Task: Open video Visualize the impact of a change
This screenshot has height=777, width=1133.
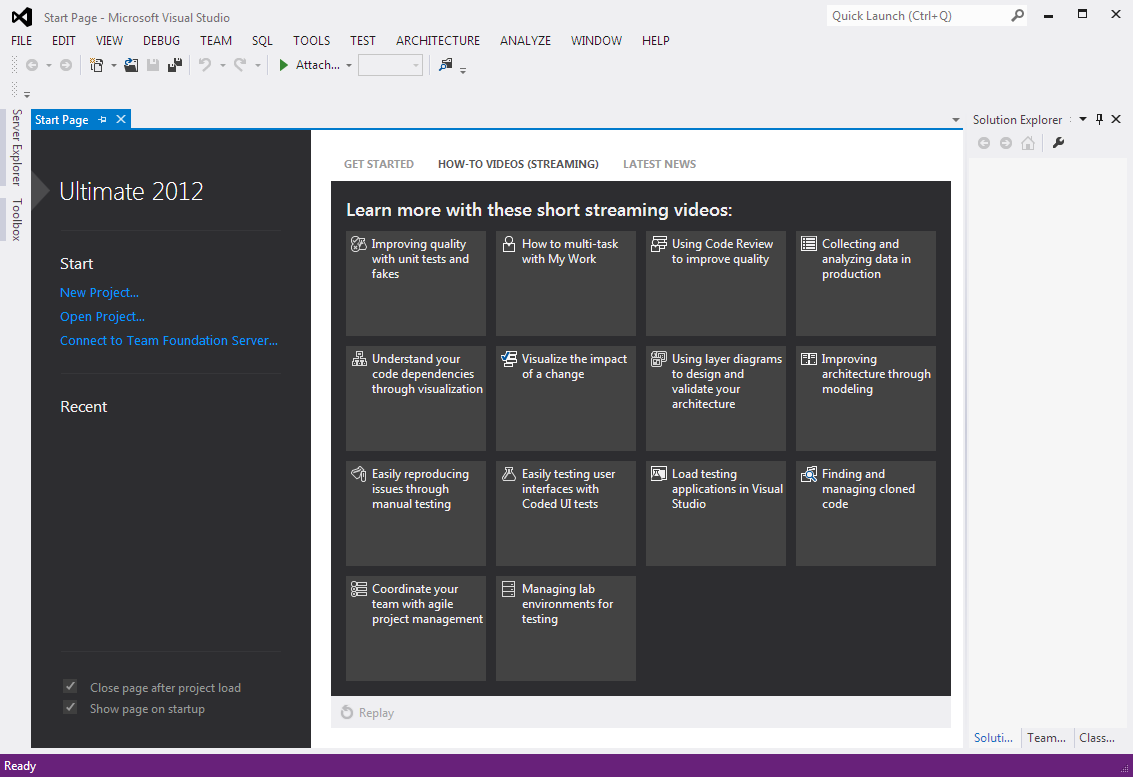Action: pyautogui.click(x=566, y=398)
